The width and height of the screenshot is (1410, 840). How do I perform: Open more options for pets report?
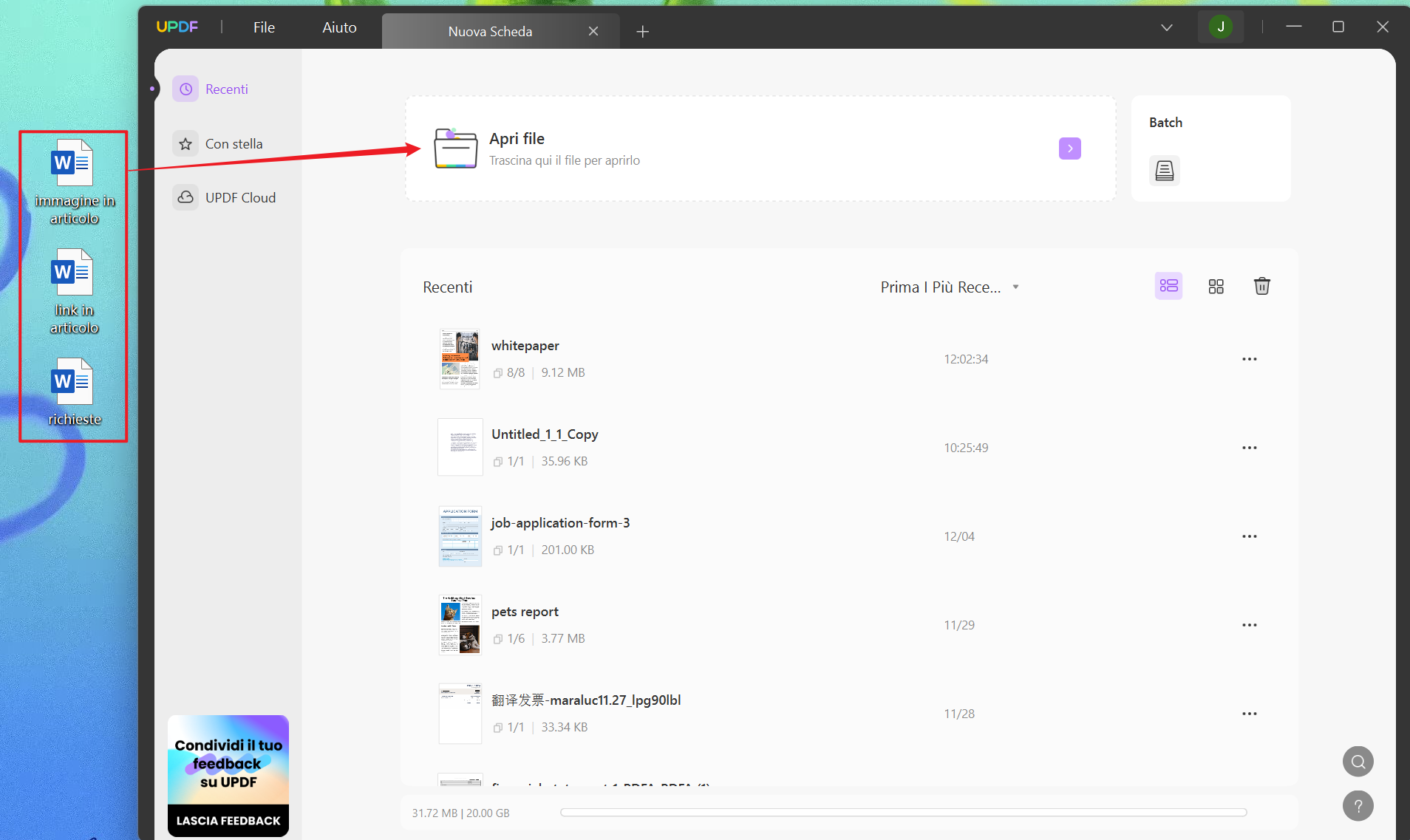(x=1249, y=625)
